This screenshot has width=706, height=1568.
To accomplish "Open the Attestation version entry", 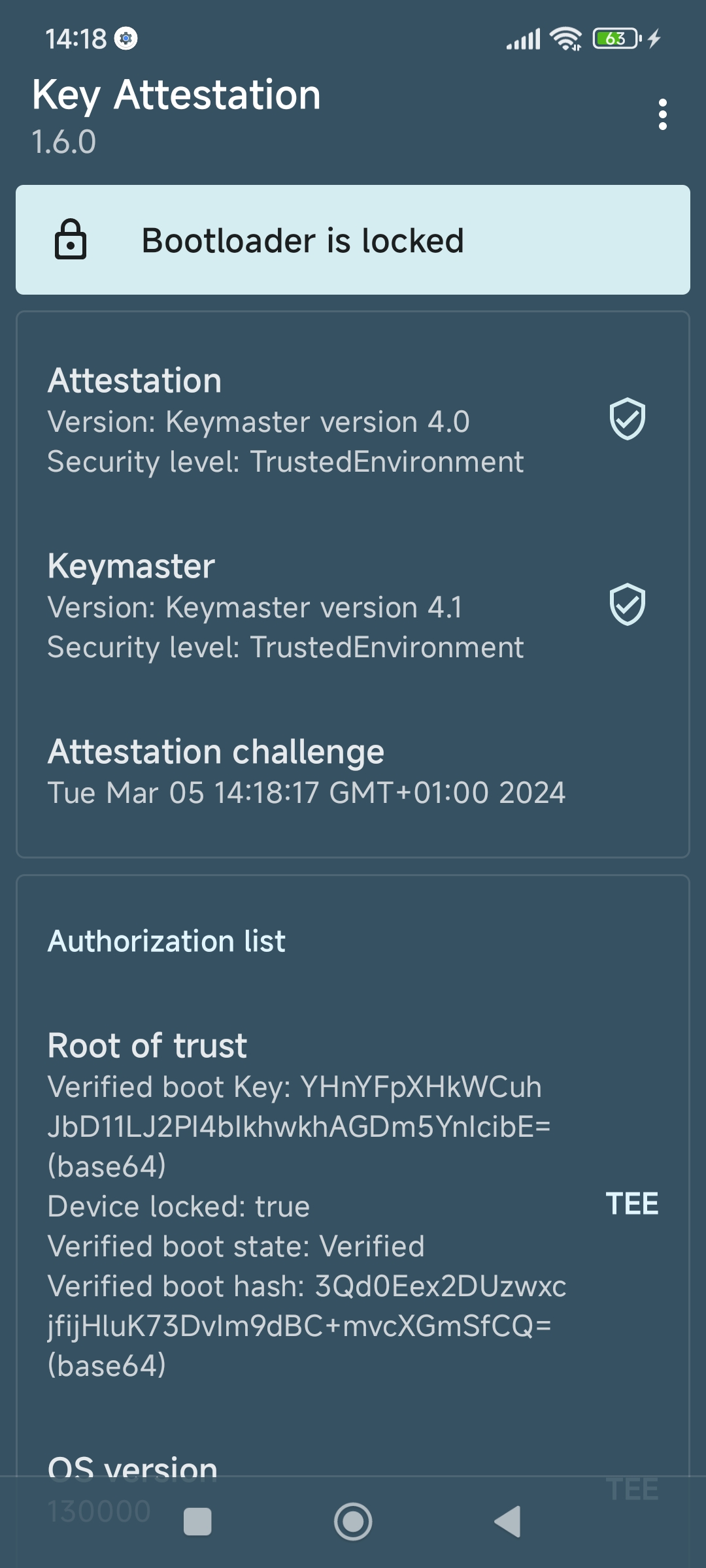I will click(353, 420).
